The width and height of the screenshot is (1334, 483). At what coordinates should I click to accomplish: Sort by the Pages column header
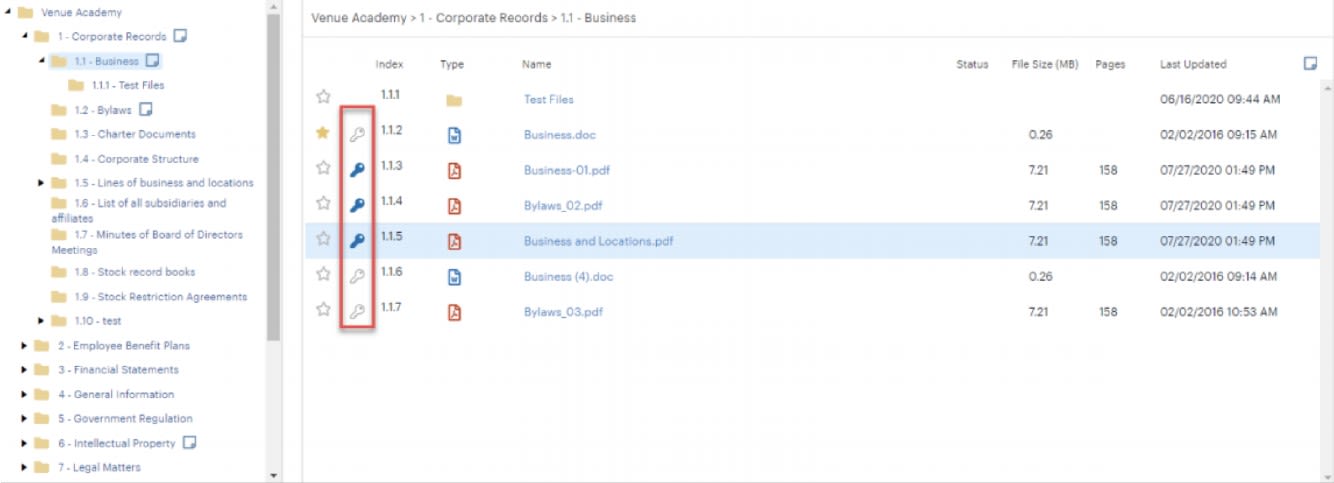pyautogui.click(x=1110, y=64)
